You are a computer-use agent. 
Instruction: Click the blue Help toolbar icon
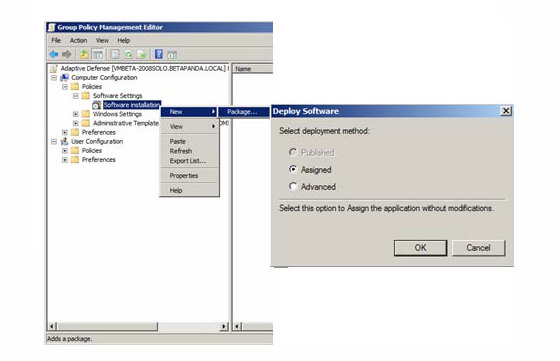click(159, 54)
